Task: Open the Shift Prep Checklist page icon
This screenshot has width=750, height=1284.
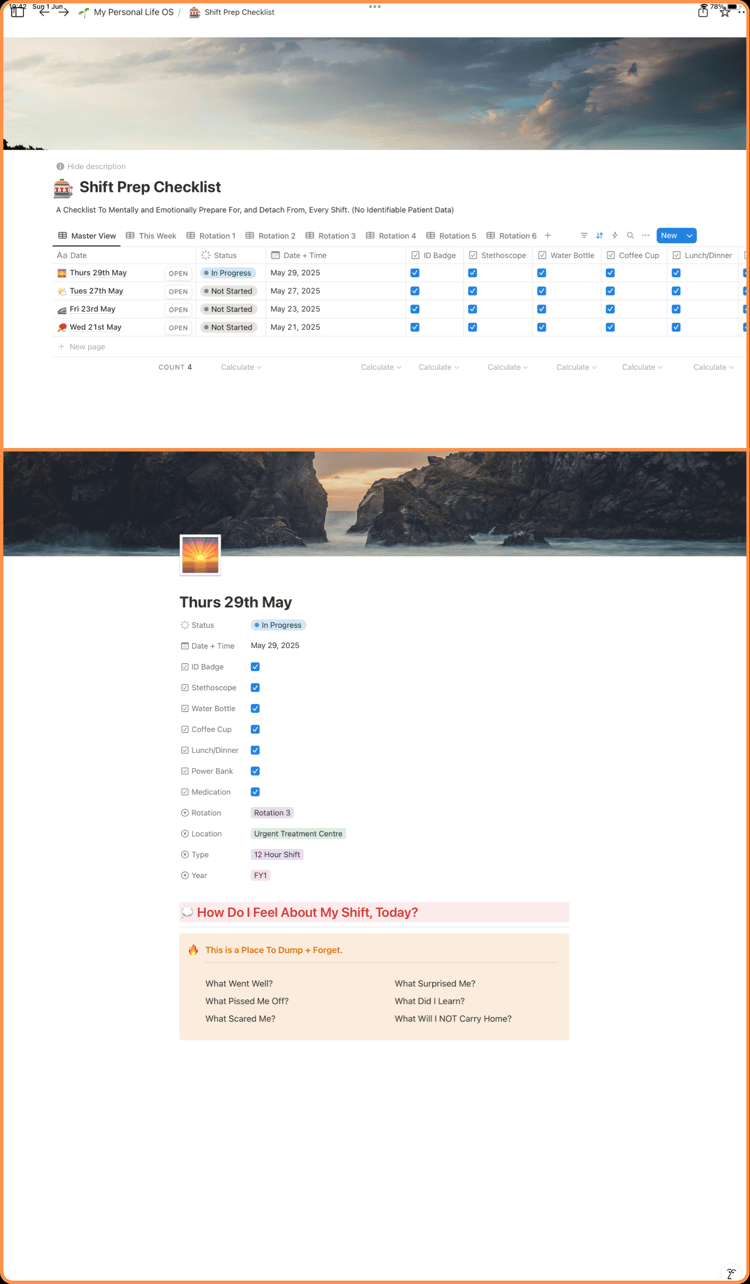Action: pyautogui.click(x=63, y=187)
